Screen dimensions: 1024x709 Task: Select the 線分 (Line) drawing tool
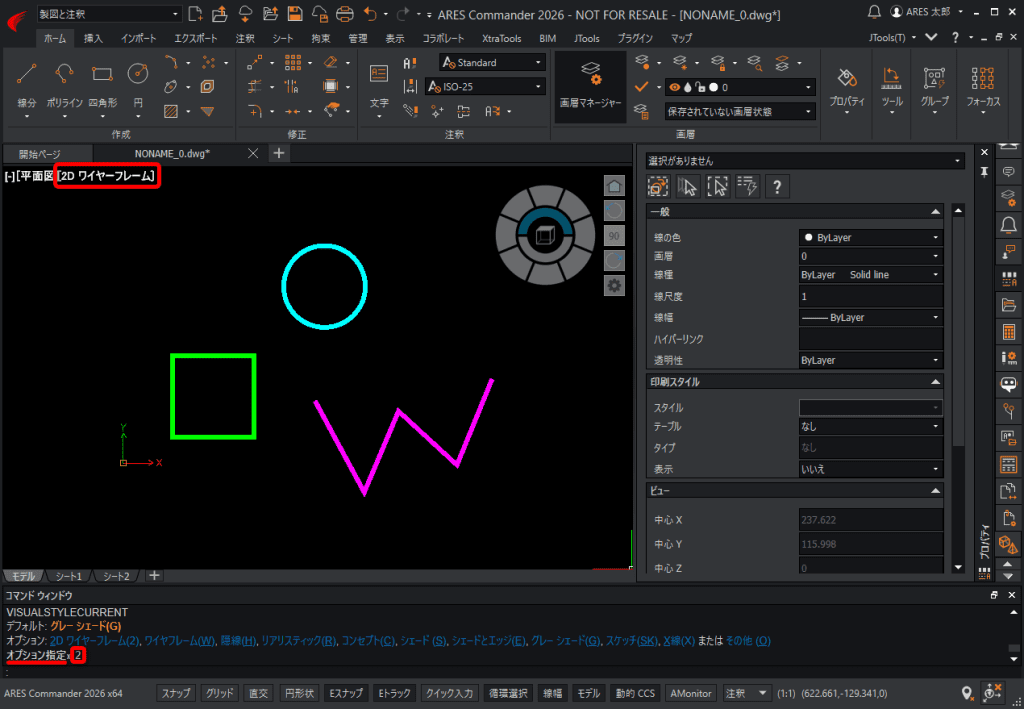point(27,73)
